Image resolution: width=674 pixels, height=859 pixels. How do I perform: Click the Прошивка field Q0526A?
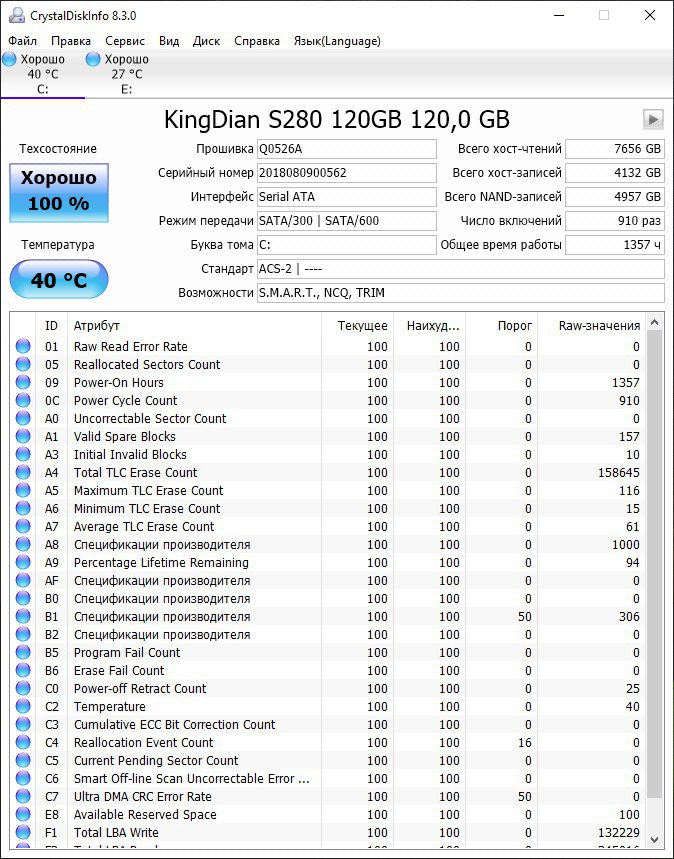[346, 148]
